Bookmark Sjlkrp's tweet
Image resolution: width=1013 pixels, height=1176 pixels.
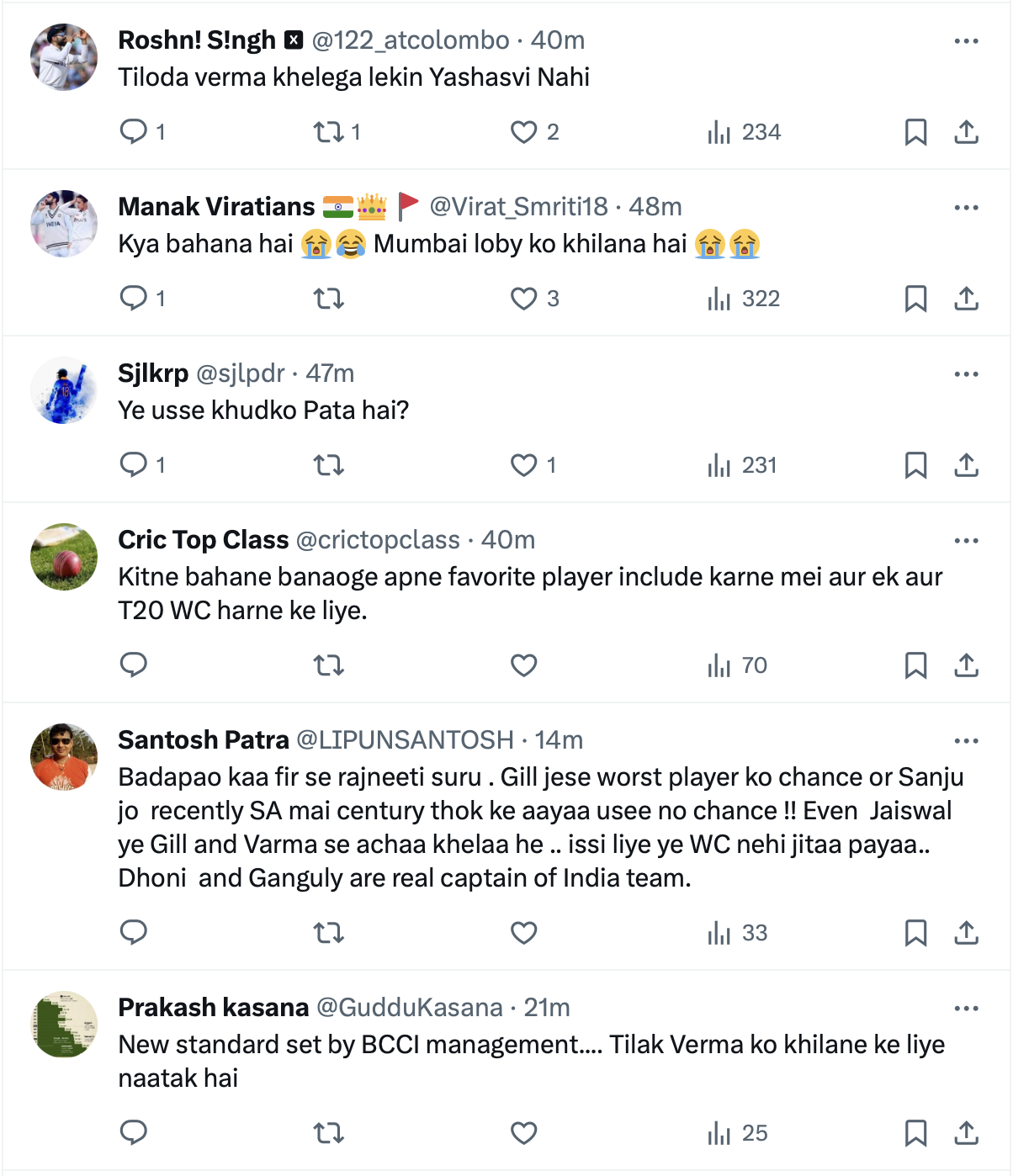pos(915,465)
